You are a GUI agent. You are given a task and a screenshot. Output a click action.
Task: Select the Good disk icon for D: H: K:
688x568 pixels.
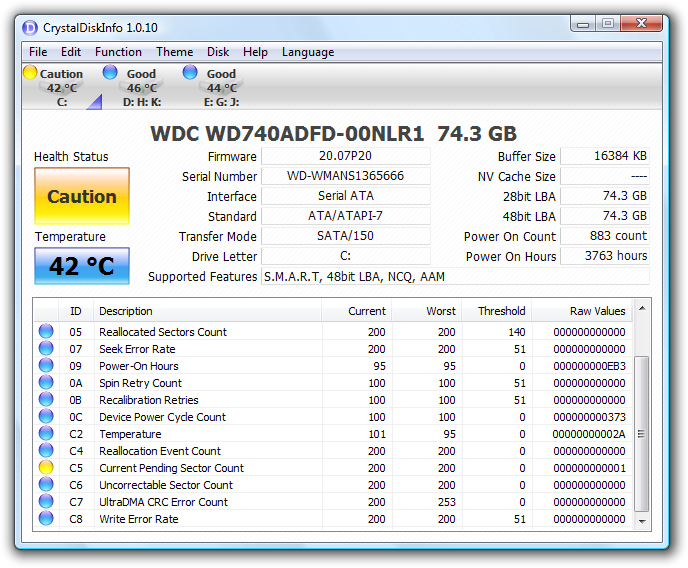(110, 73)
